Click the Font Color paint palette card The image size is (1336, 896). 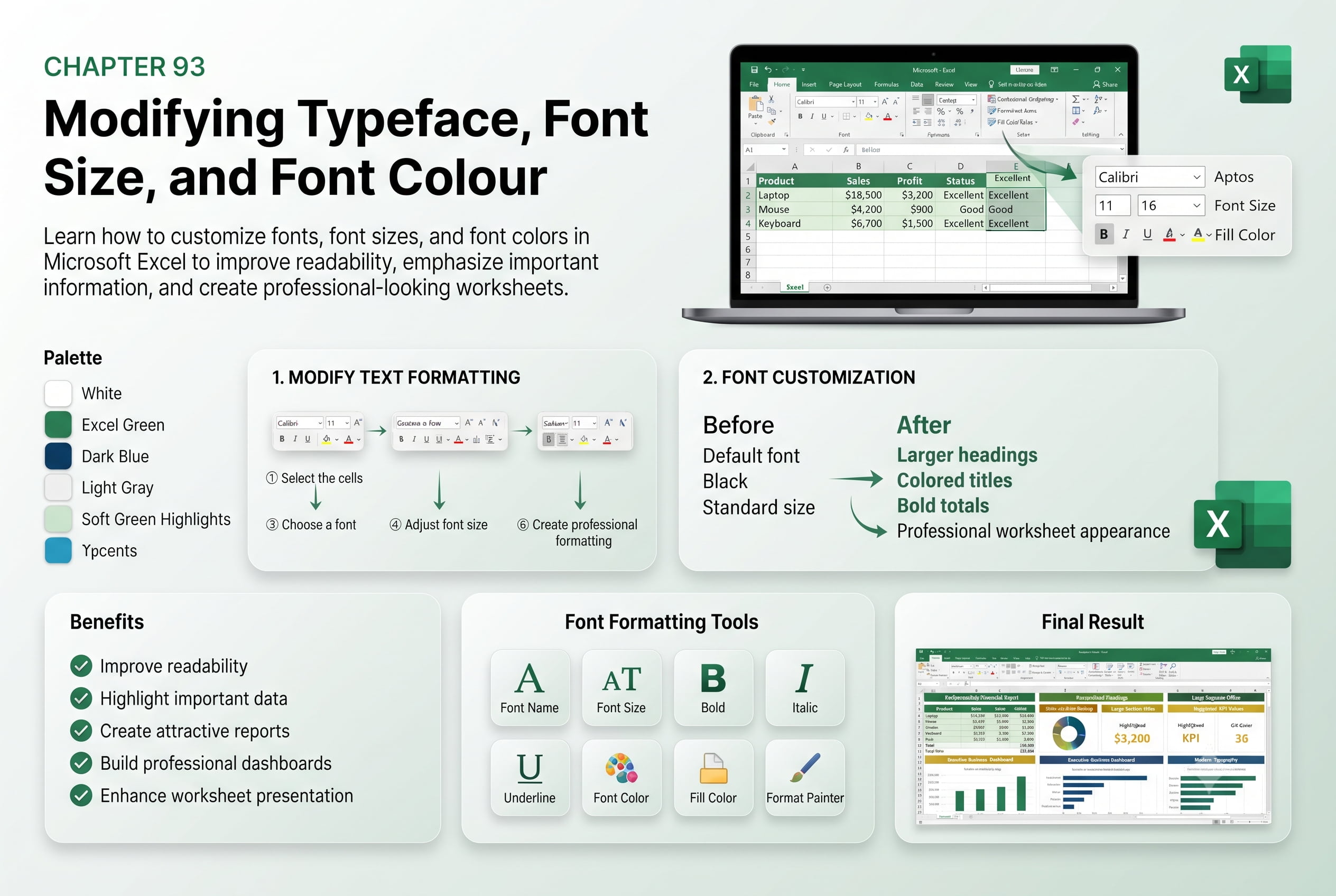621,778
